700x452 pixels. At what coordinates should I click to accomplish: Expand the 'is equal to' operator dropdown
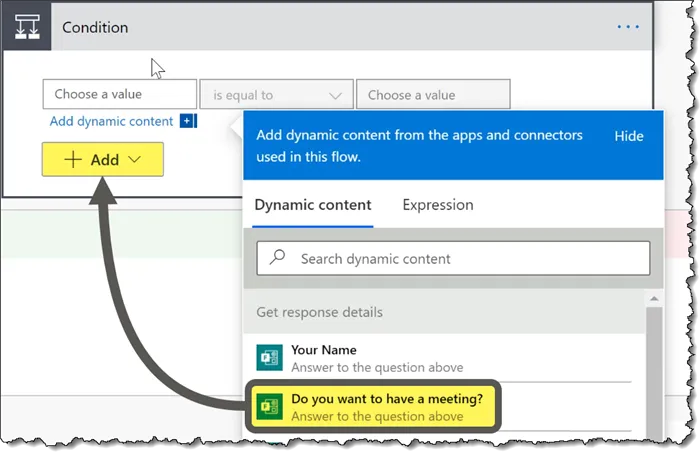pyautogui.click(x=277, y=95)
